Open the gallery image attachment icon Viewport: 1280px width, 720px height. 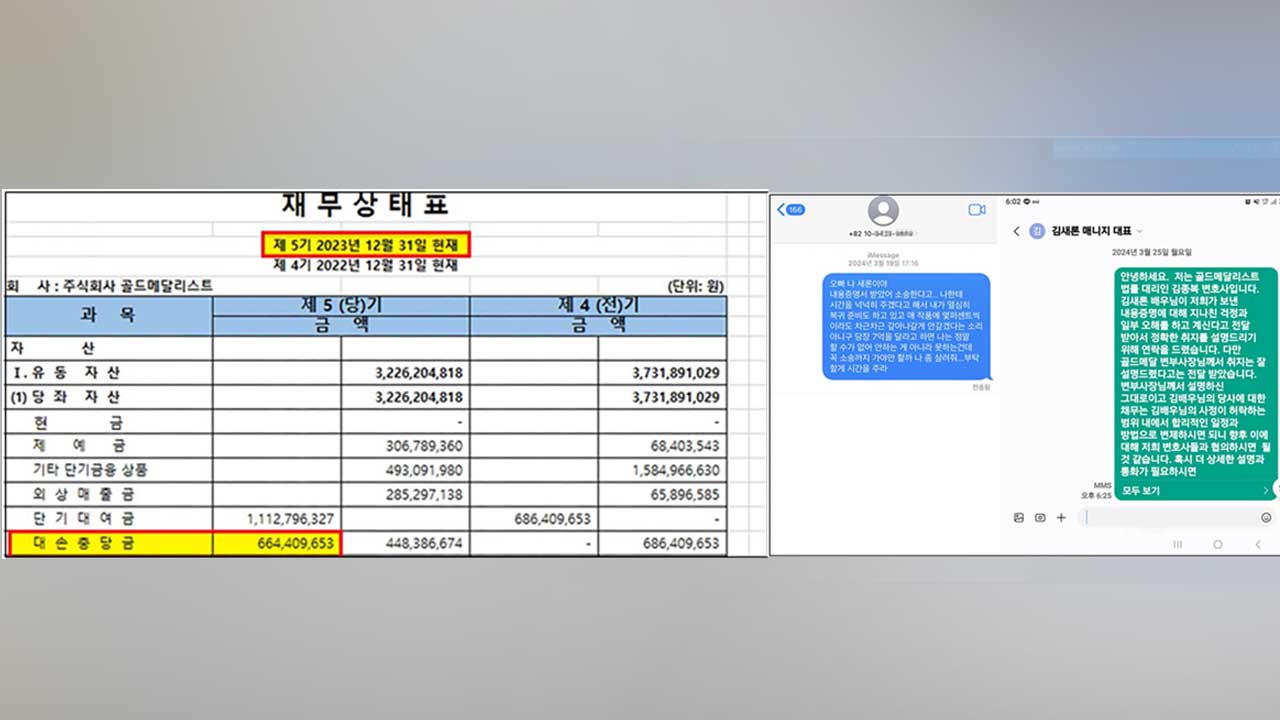(x=1018, y=517)
